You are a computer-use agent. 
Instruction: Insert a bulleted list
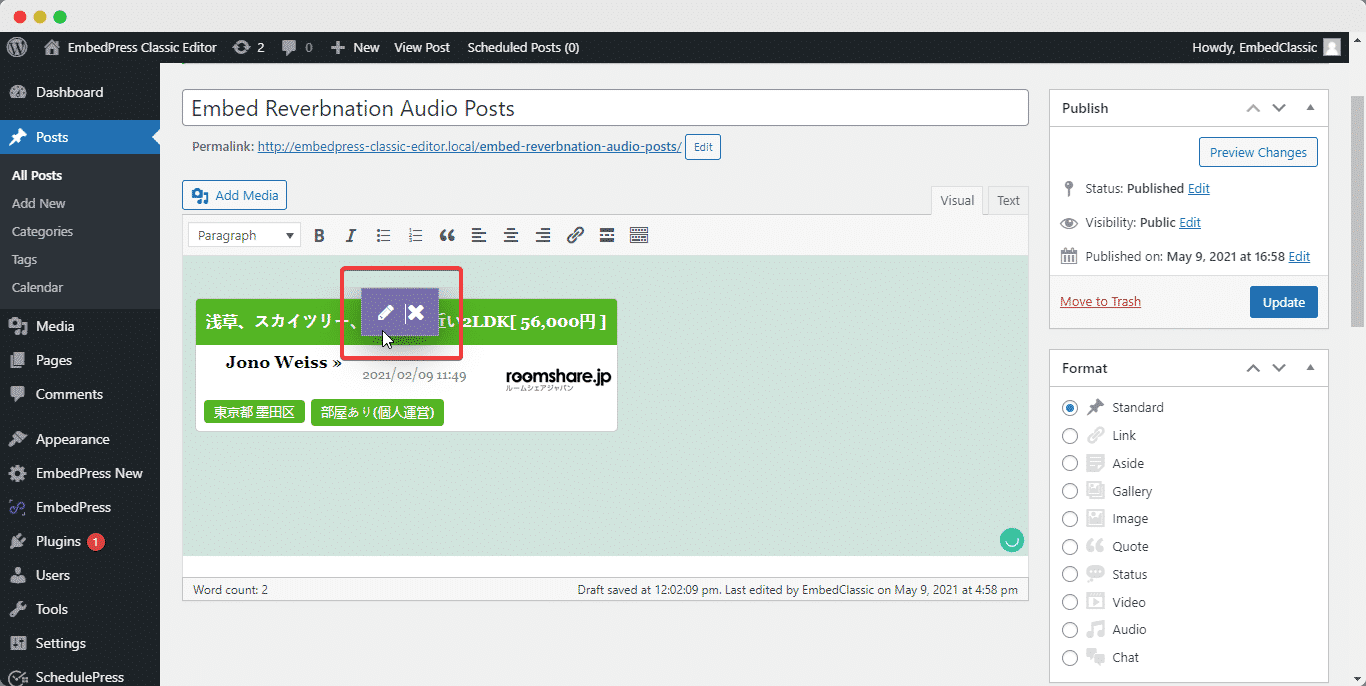click(x=383, y=236)
